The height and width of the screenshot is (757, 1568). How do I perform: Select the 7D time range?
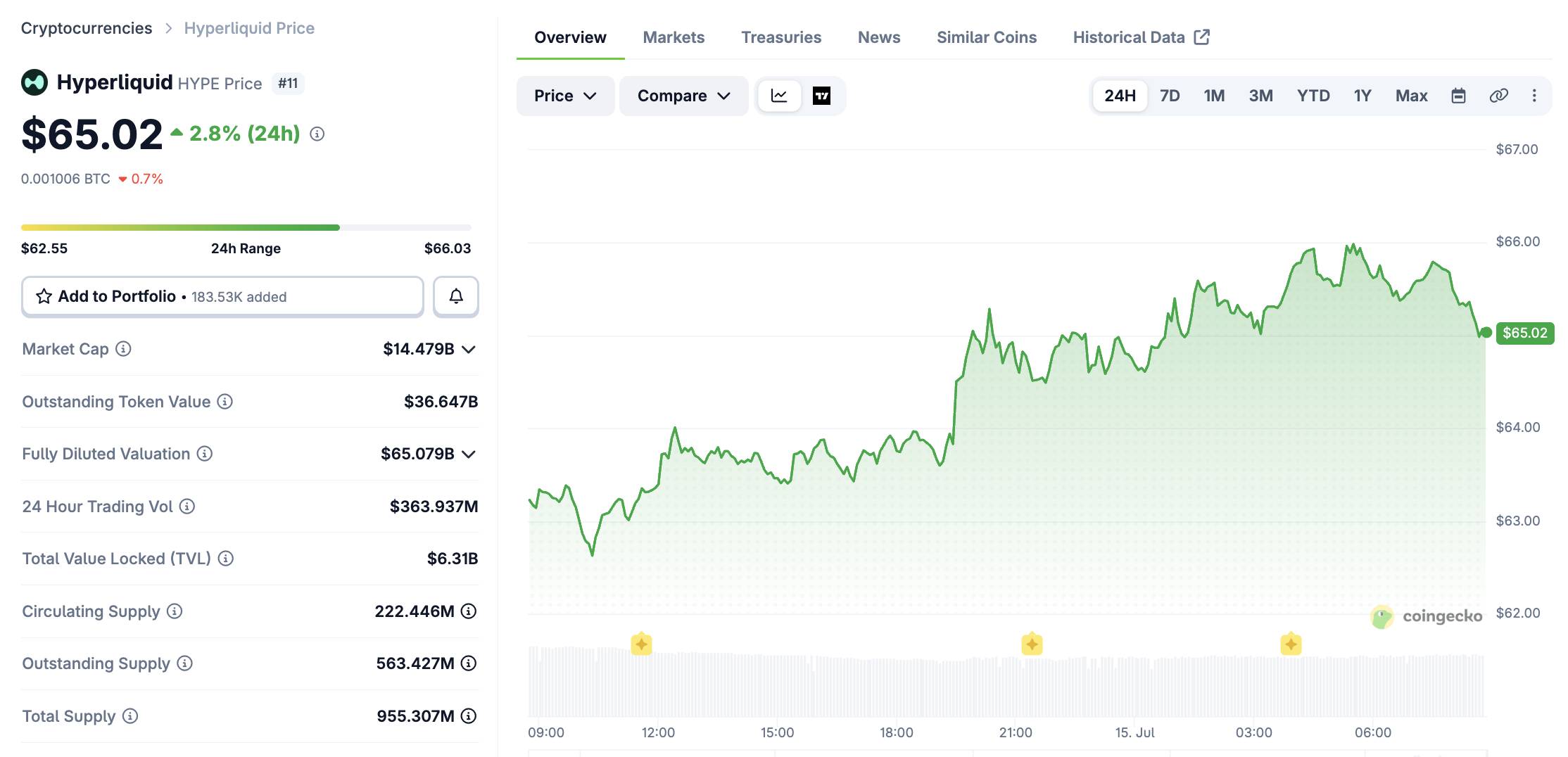click(1170, 96)
